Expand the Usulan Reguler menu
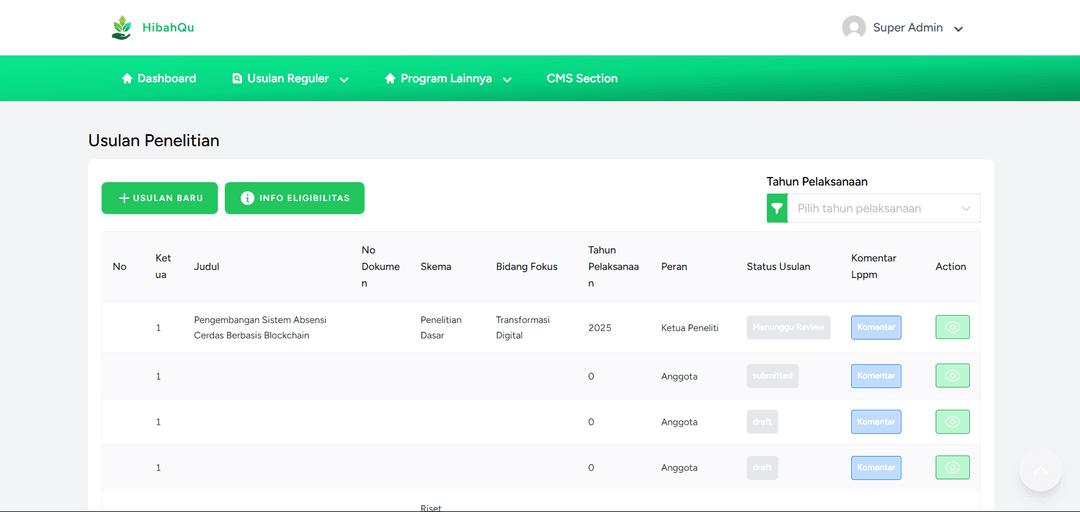 tap(290, 79)
